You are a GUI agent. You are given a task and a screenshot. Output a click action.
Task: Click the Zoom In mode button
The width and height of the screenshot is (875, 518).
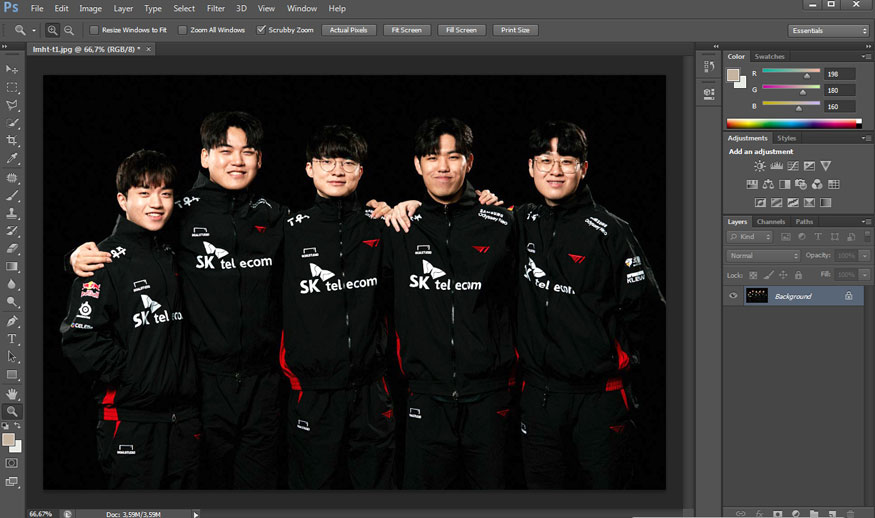52,30
